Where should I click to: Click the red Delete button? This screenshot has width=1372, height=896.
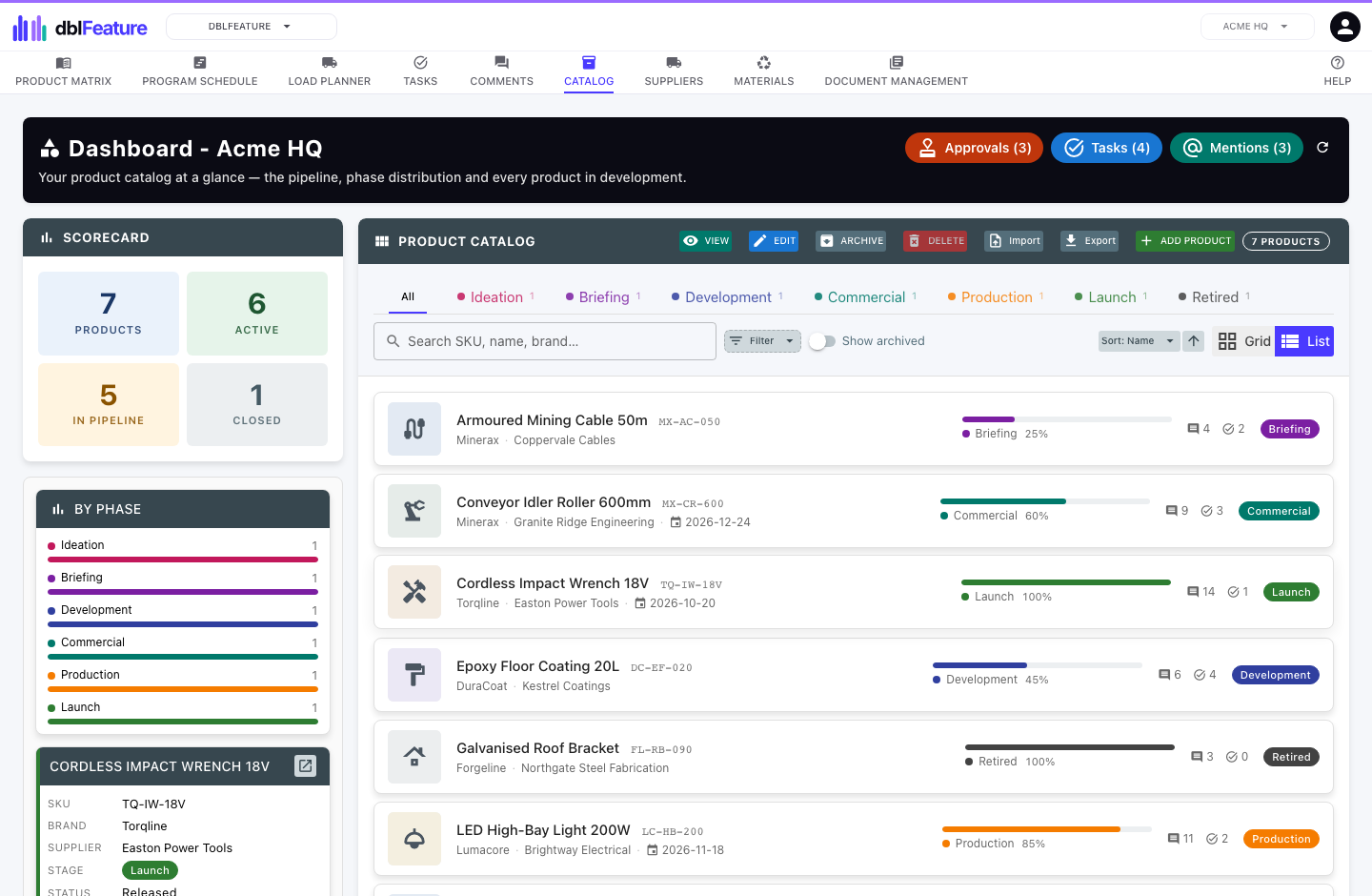tap(935, 241)
